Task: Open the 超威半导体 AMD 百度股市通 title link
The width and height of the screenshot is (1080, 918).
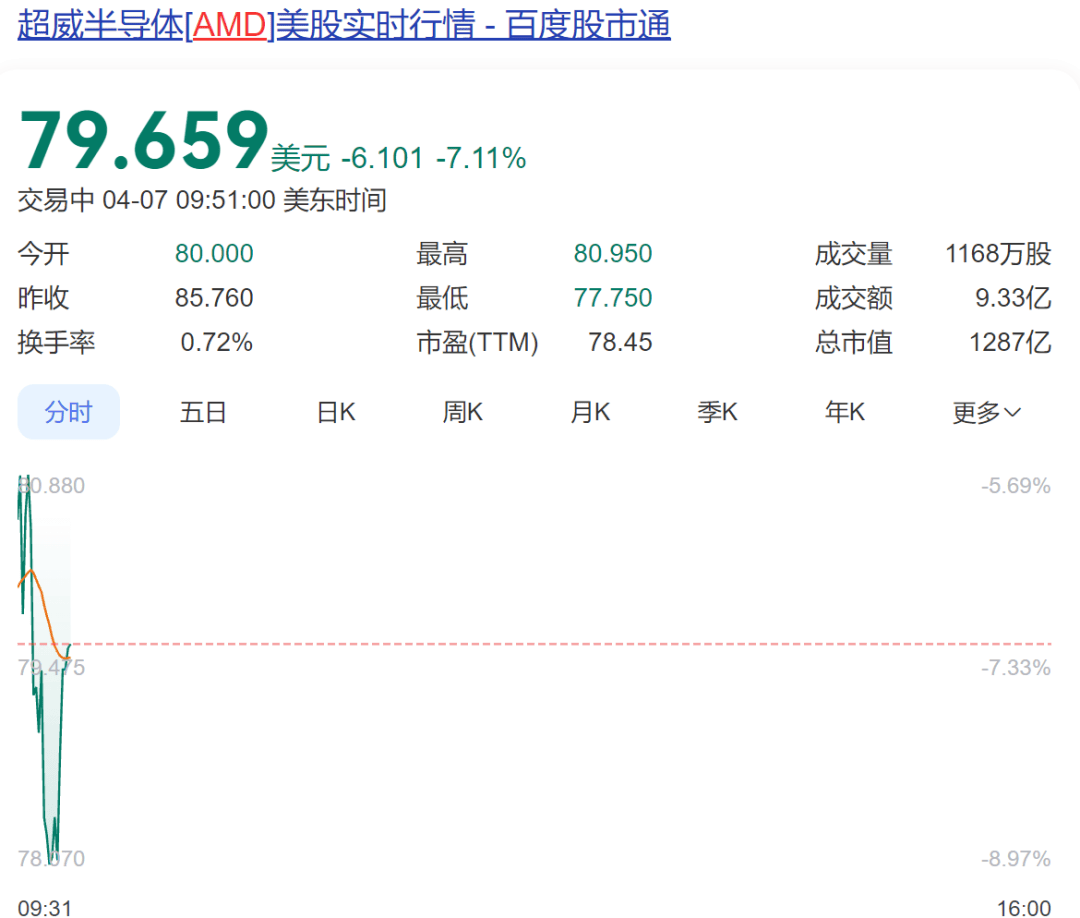Action: 344,25
